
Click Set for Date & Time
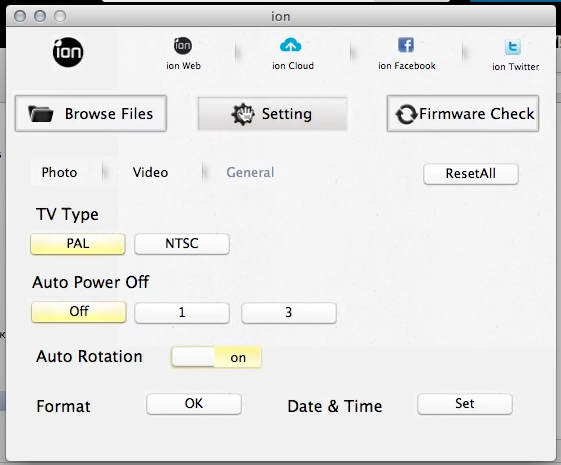465,404
